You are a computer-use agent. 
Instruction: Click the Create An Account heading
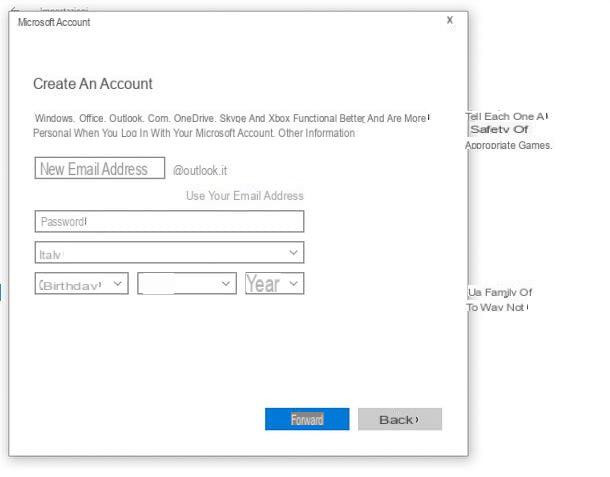click(93, 84)
